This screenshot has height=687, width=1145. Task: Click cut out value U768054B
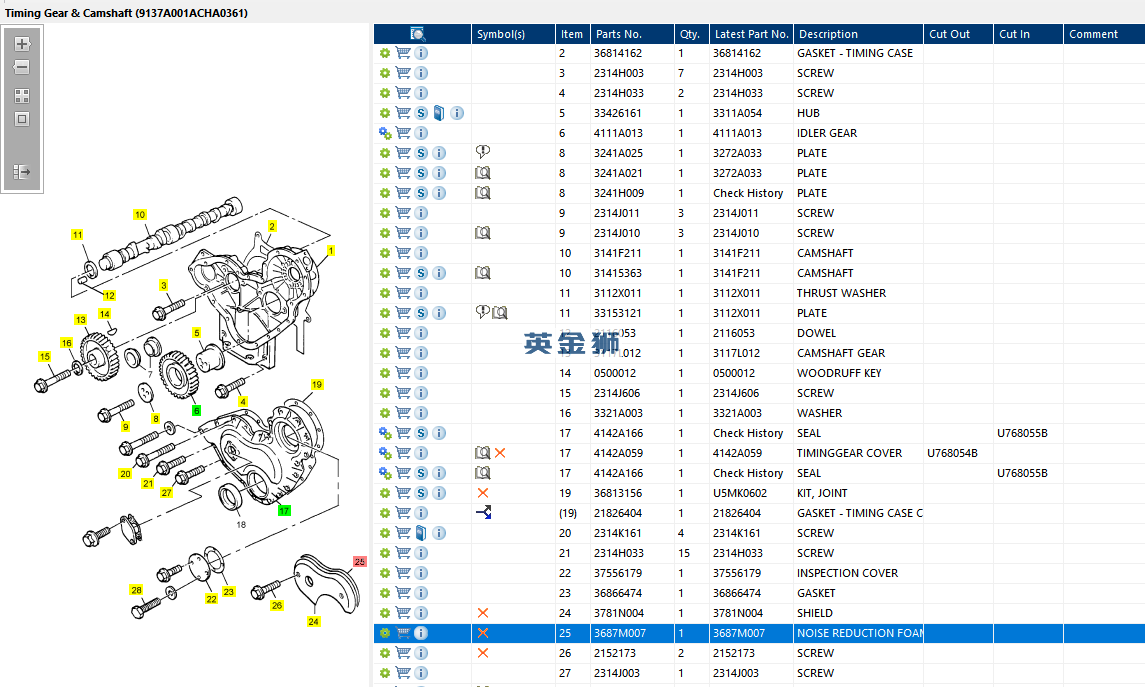(x=952, y=453)
